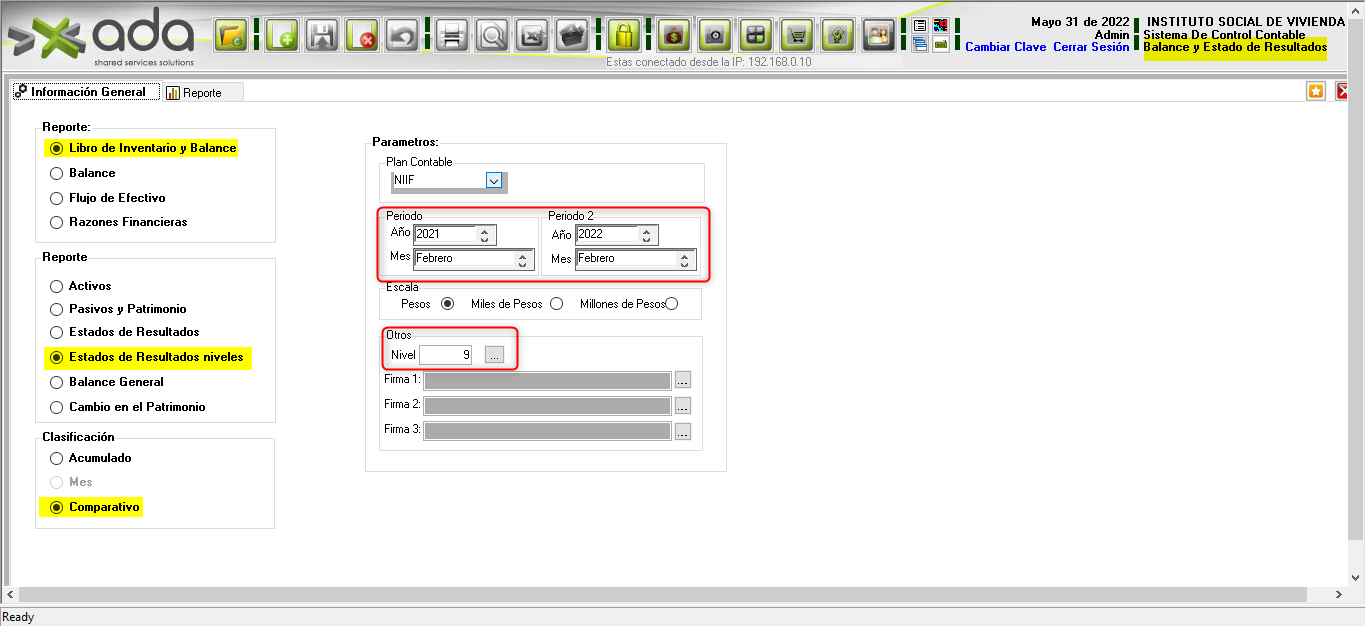Select the Flujo de Efectivo option
1366x627 pixels.
point(57,198)
